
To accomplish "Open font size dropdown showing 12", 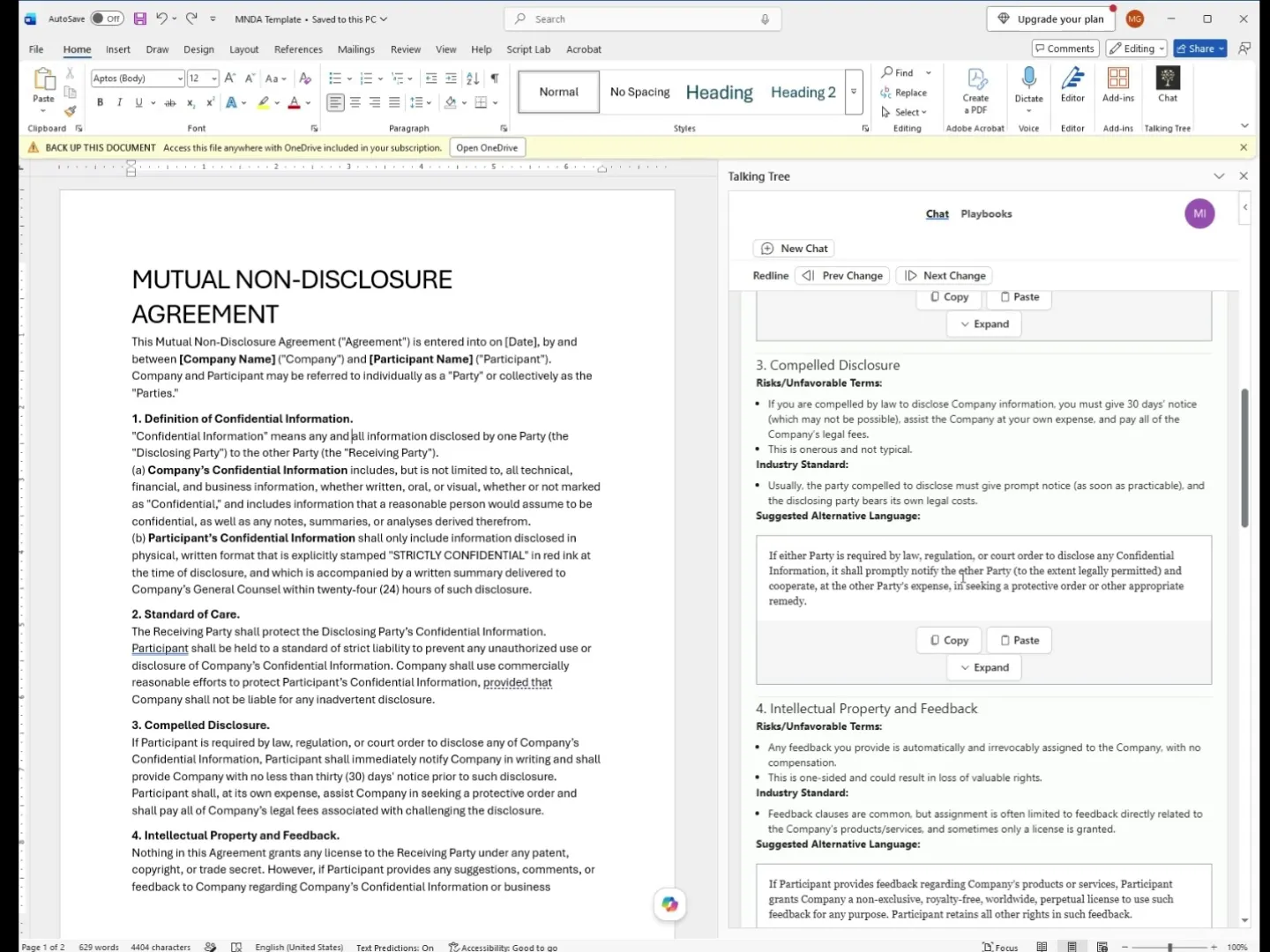I will coord(214,78).
